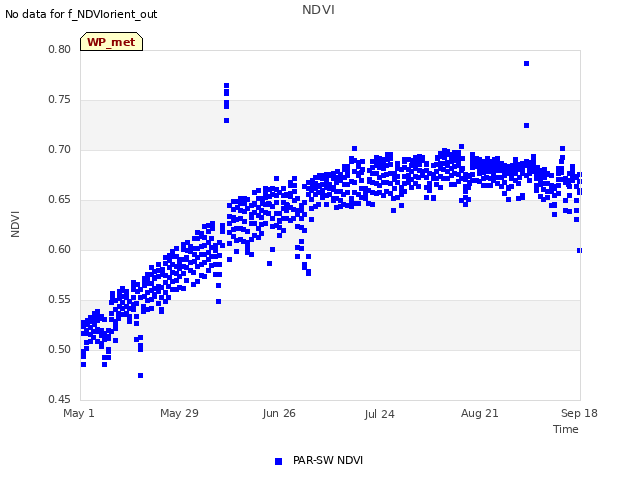Click the 0.50 y-axis tick label

(60, 349)
